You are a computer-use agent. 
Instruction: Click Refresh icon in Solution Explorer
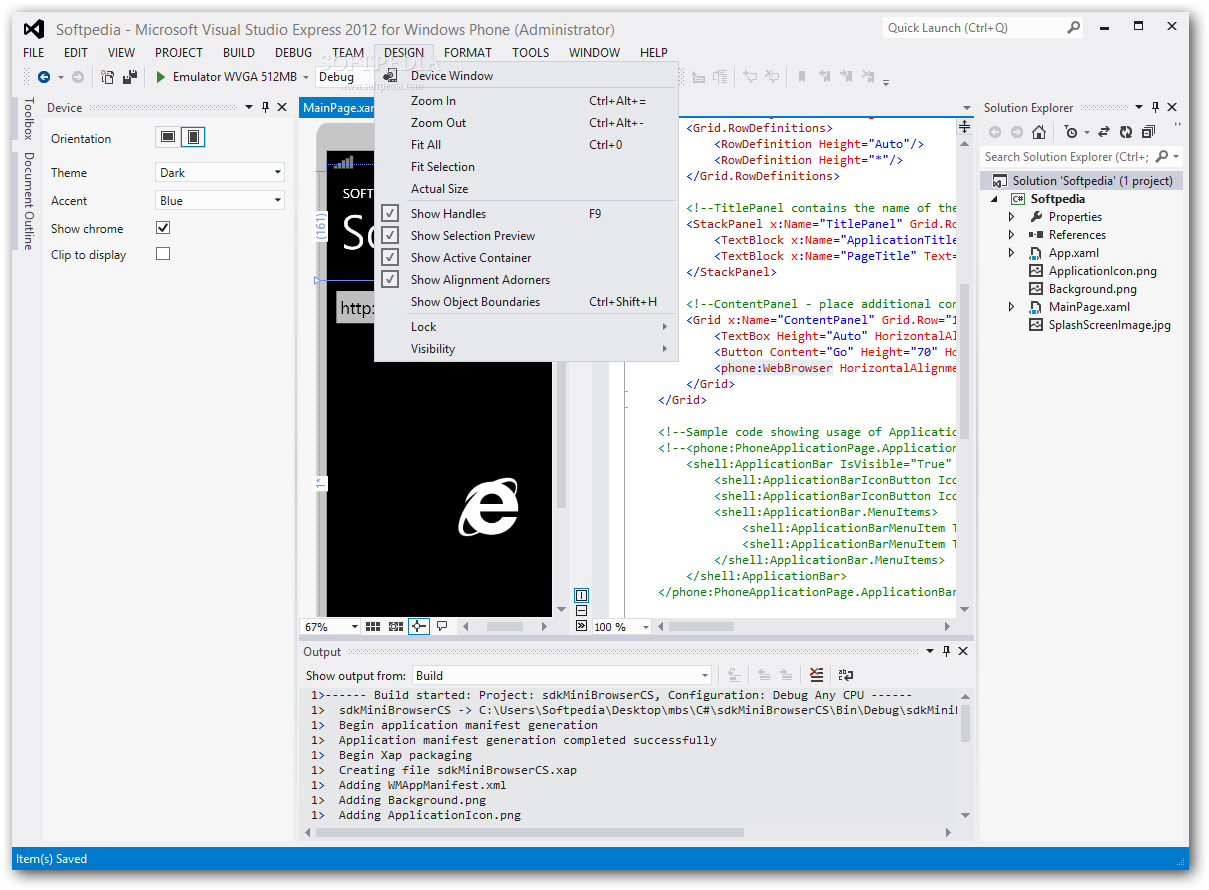pyautogui.click(x=1126, y=132)
